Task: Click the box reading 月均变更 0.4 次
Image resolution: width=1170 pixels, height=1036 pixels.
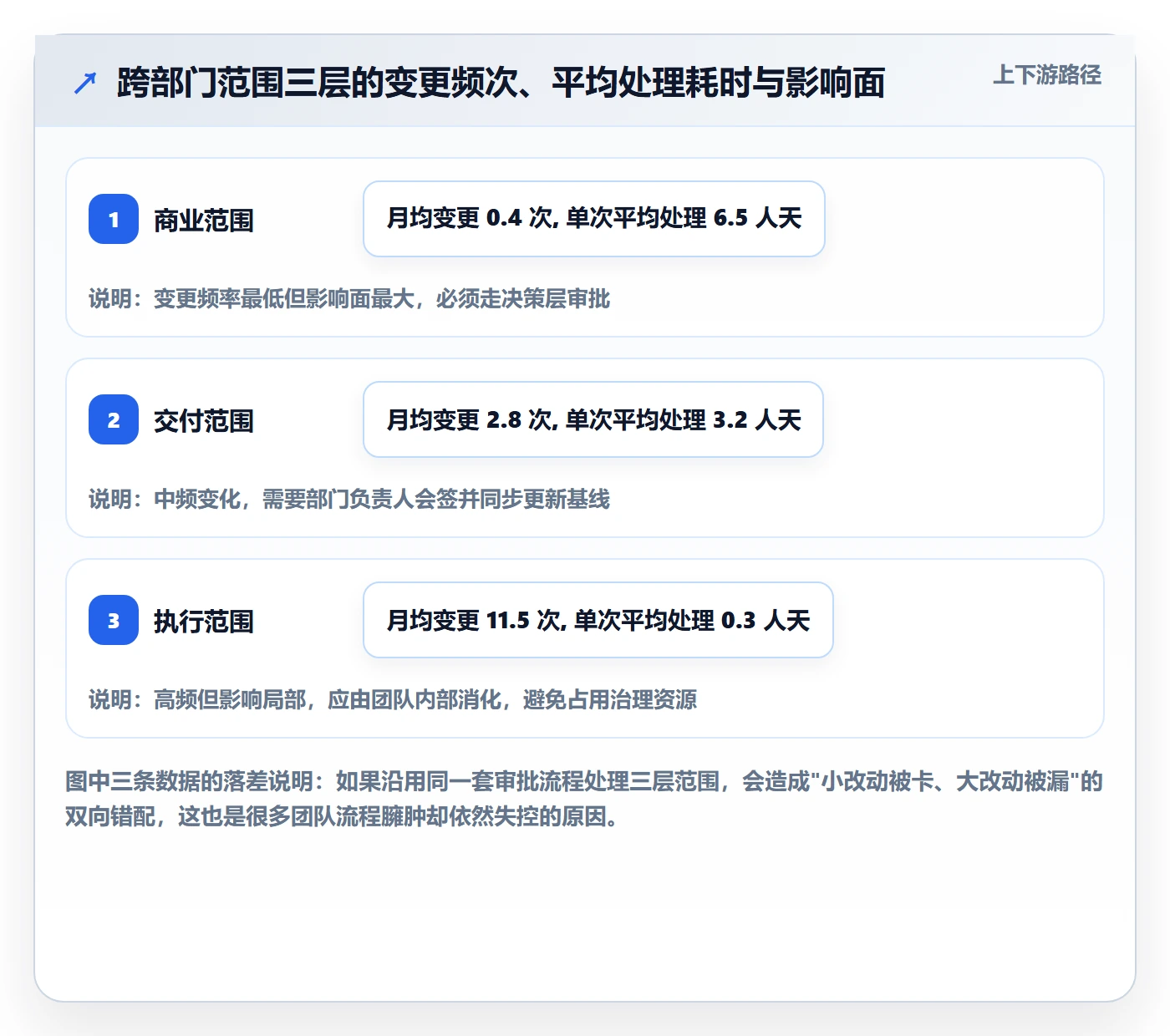Action: (594, 219)
